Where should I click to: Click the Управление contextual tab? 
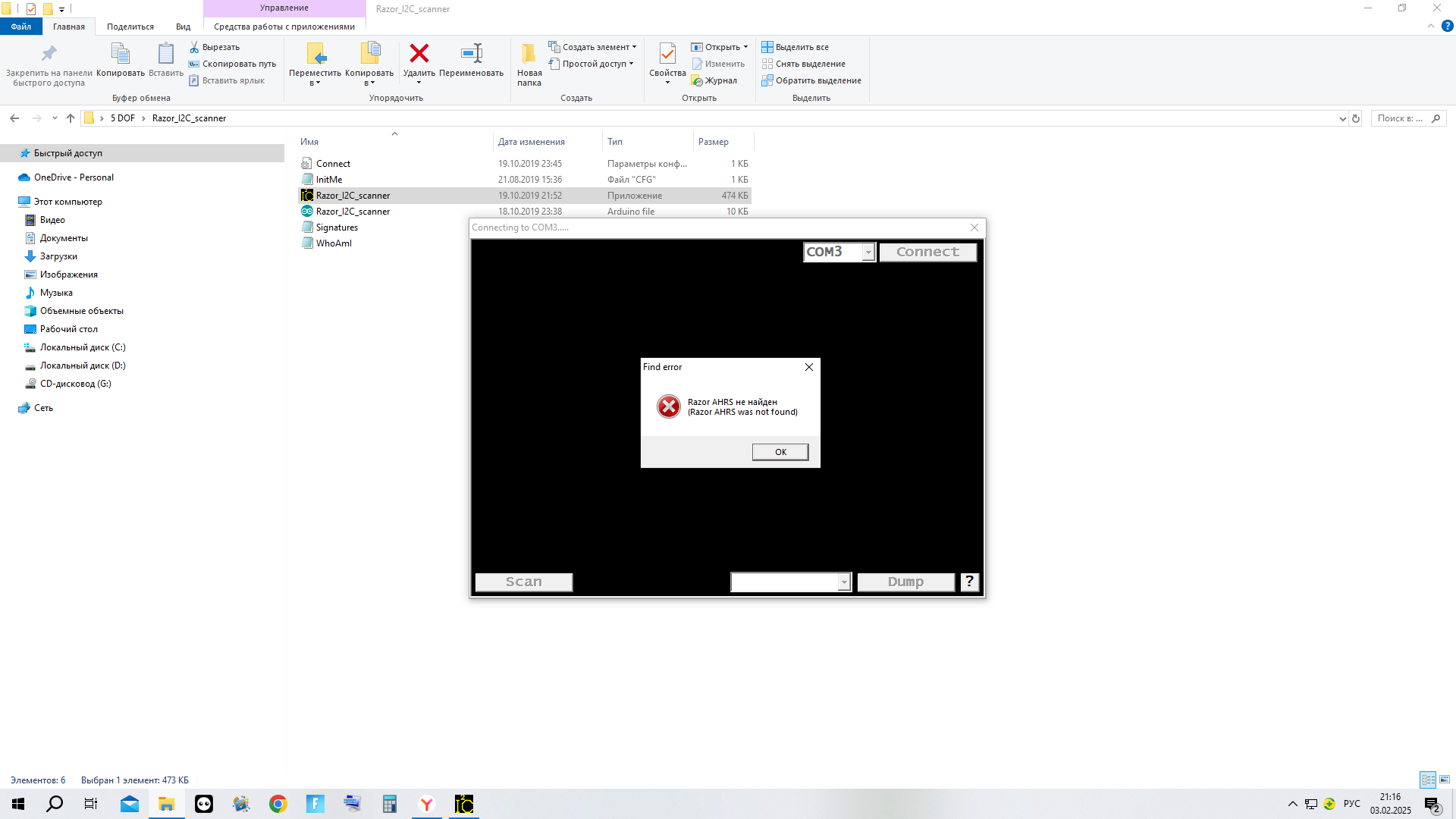click(x=284, y=8)
